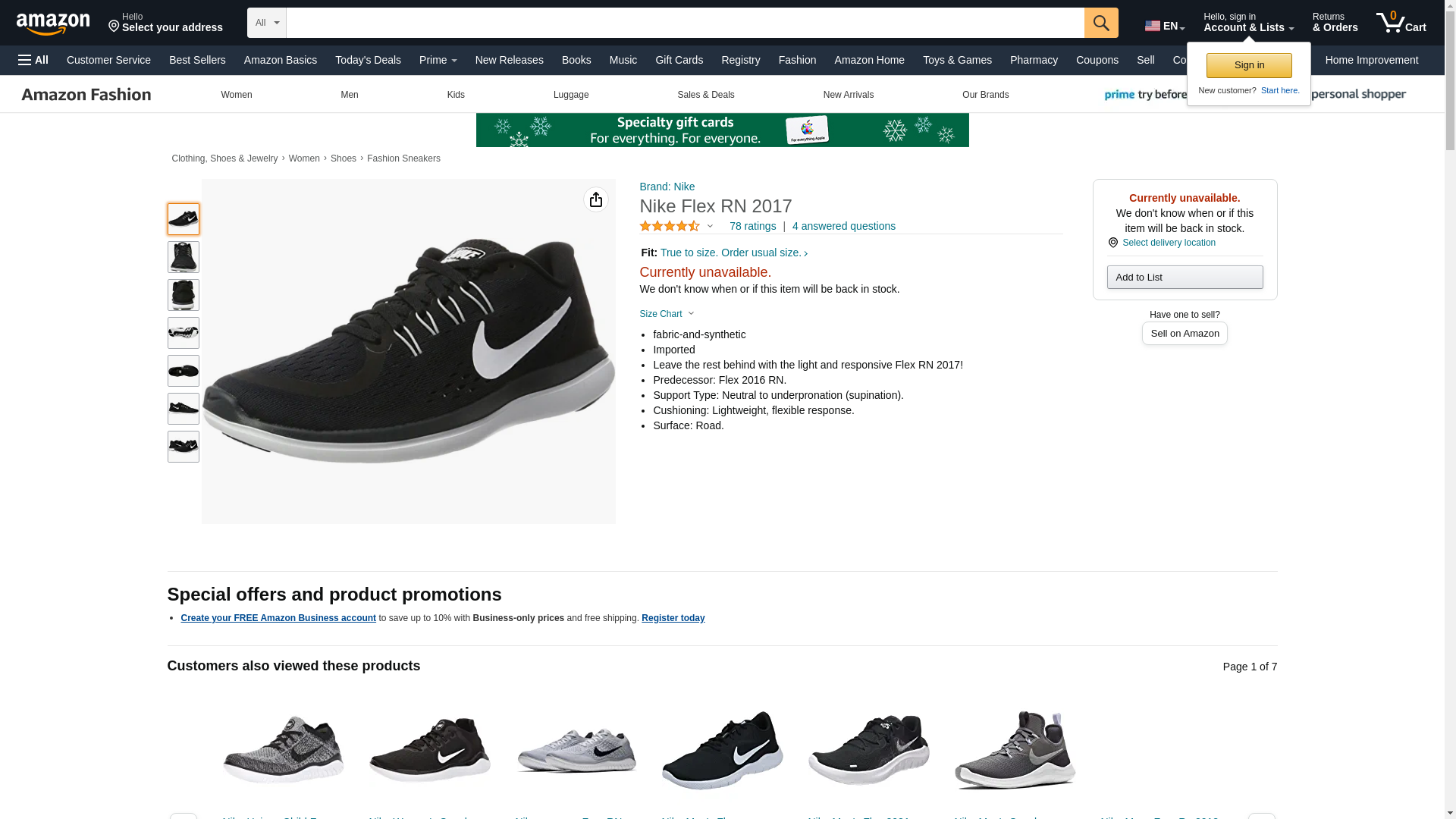
Task: Select the second shoe thumbnail image
Action: 183,257
